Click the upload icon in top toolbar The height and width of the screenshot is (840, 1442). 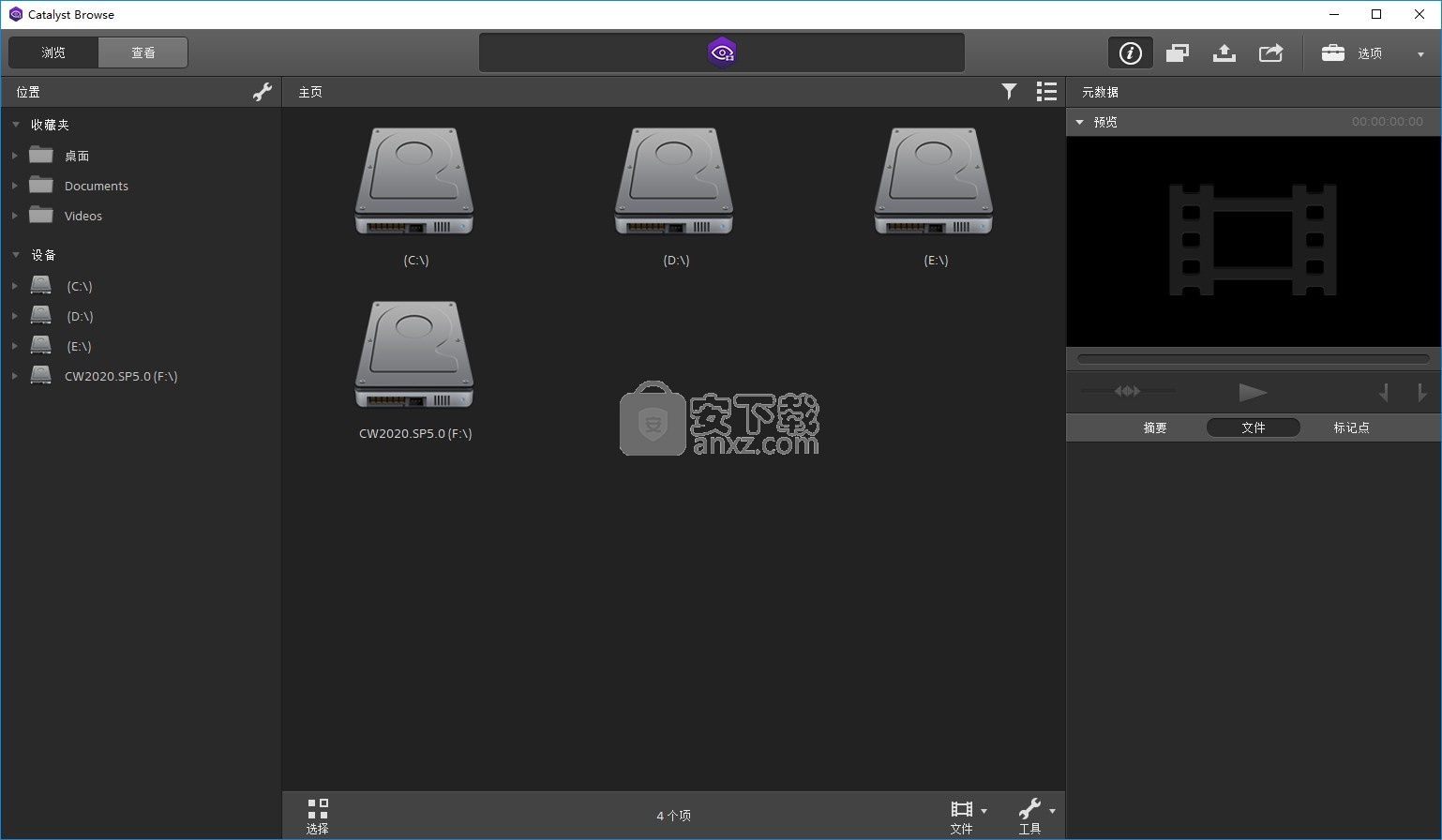pyautogui.click(x=1224, y=53)
